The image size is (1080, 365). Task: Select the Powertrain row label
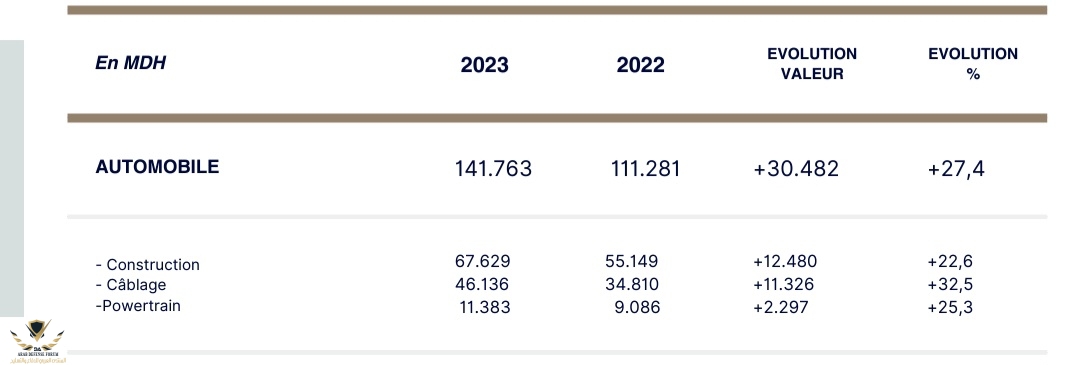pos(138,306)
